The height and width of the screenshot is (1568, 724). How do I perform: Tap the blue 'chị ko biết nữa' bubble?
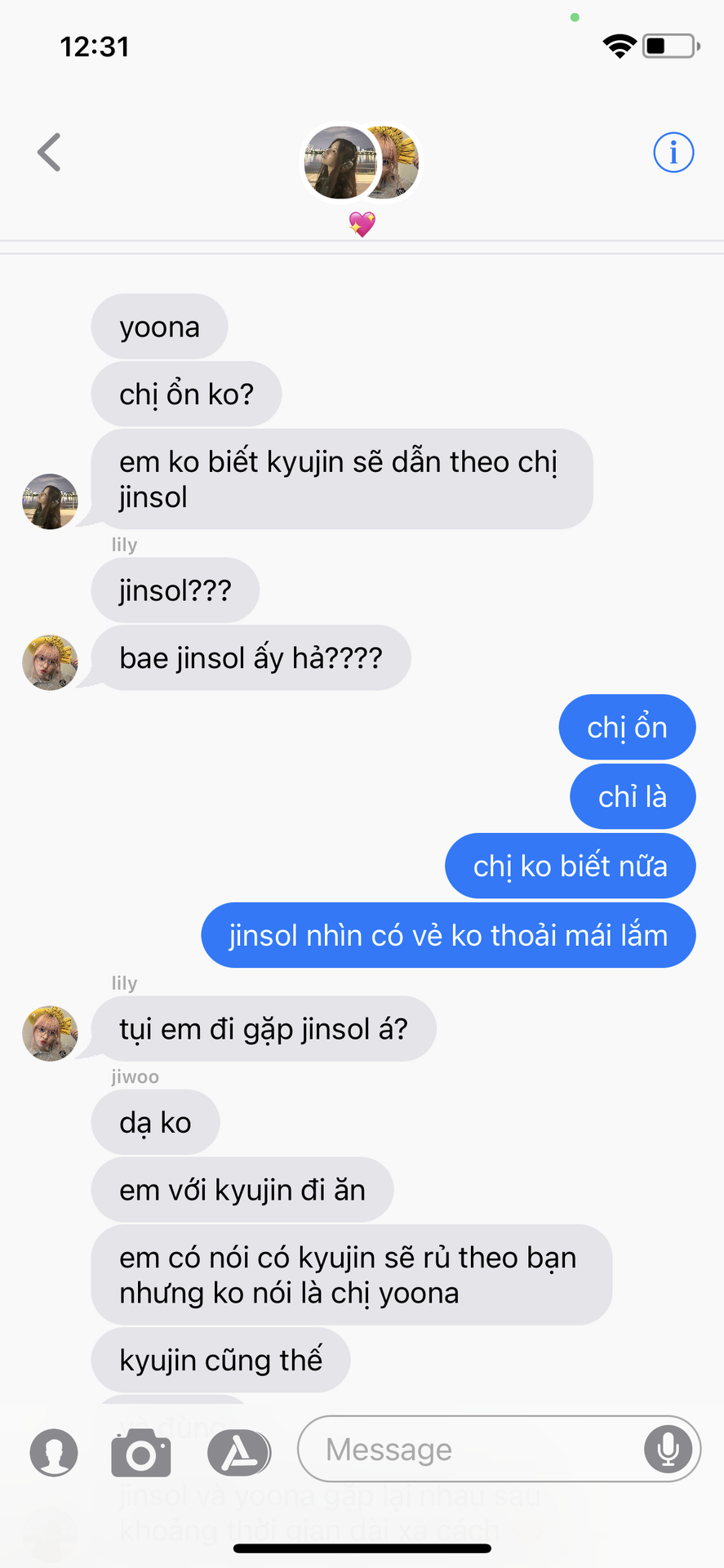tap(570, 866)
